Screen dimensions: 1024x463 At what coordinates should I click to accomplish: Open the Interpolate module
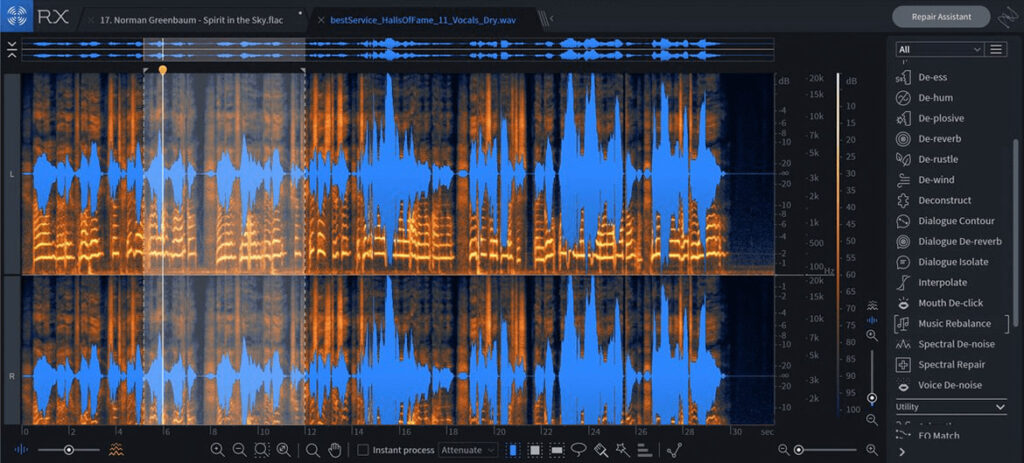coord(931,283)
